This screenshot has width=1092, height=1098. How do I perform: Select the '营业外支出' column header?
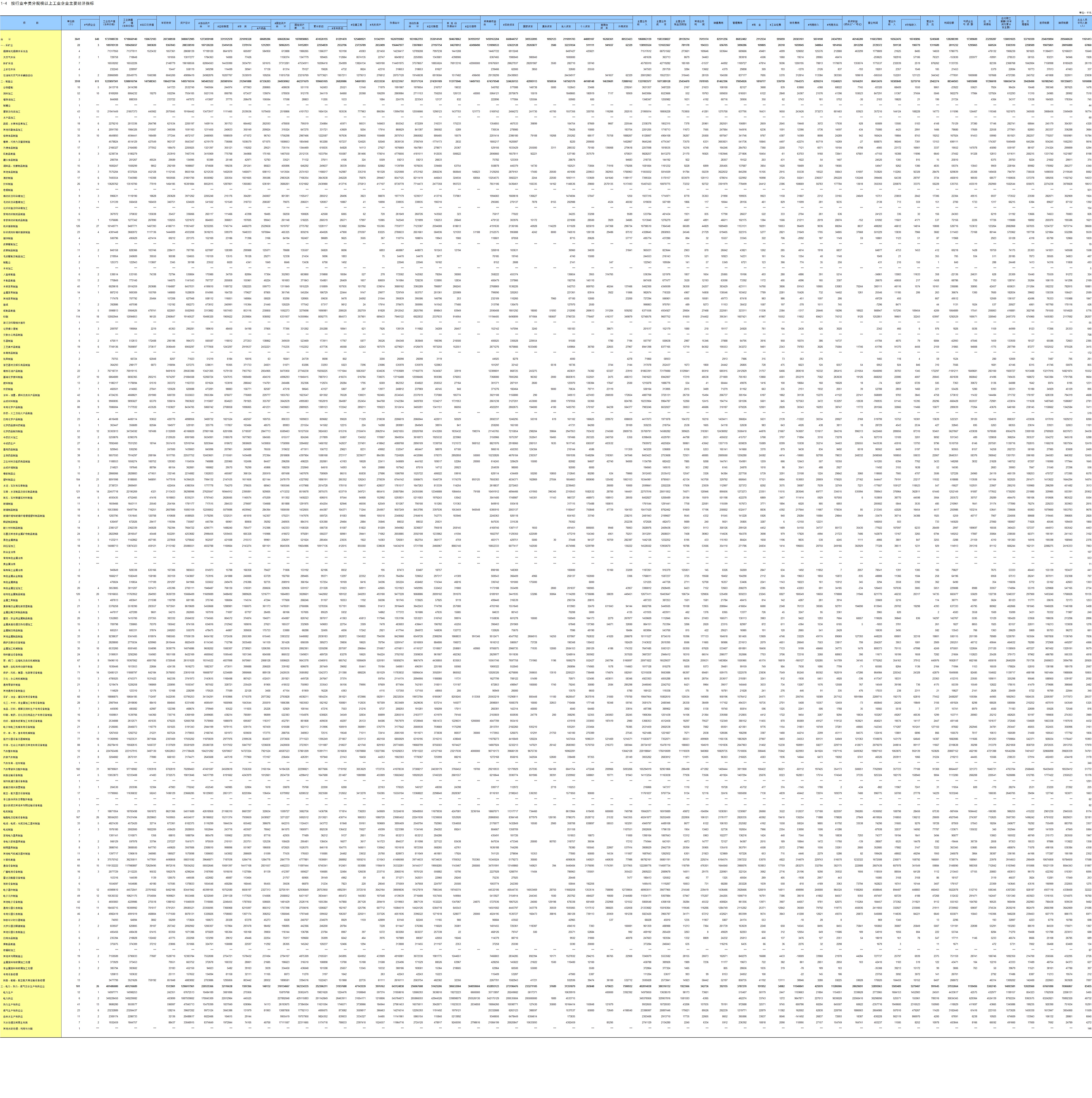click(x=930, y=23)
